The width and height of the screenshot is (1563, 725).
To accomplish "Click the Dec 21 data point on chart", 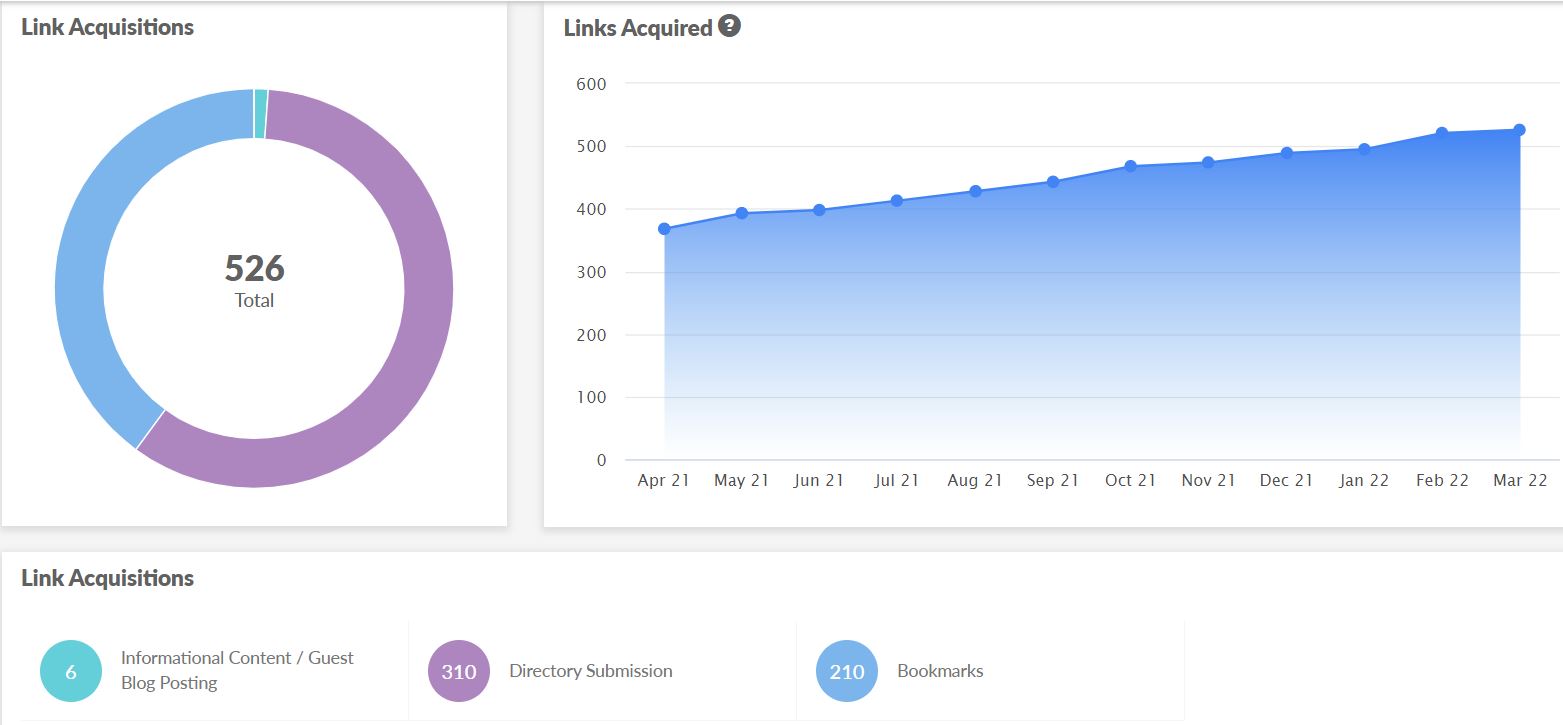I will coord(1286,153).
